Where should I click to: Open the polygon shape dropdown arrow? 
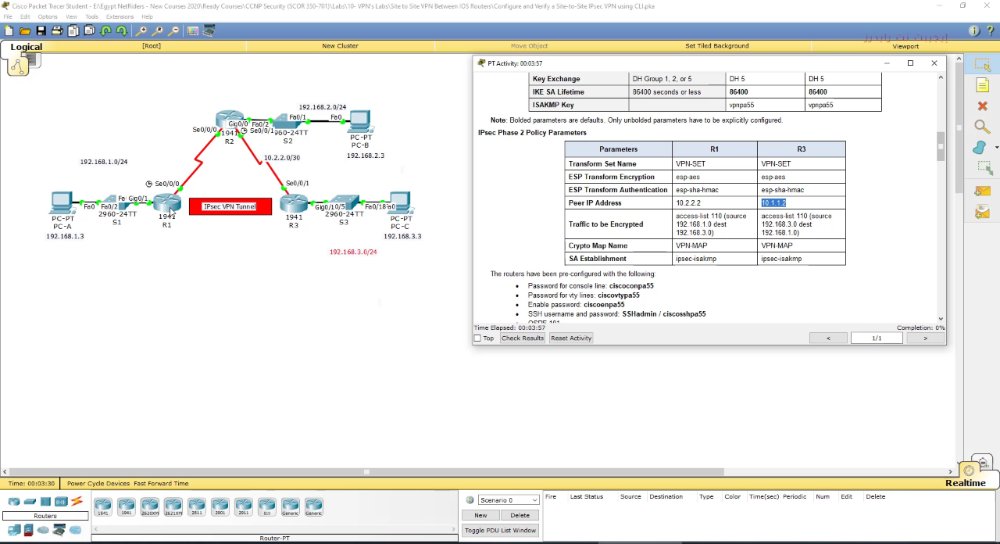[x=996, y=147]
